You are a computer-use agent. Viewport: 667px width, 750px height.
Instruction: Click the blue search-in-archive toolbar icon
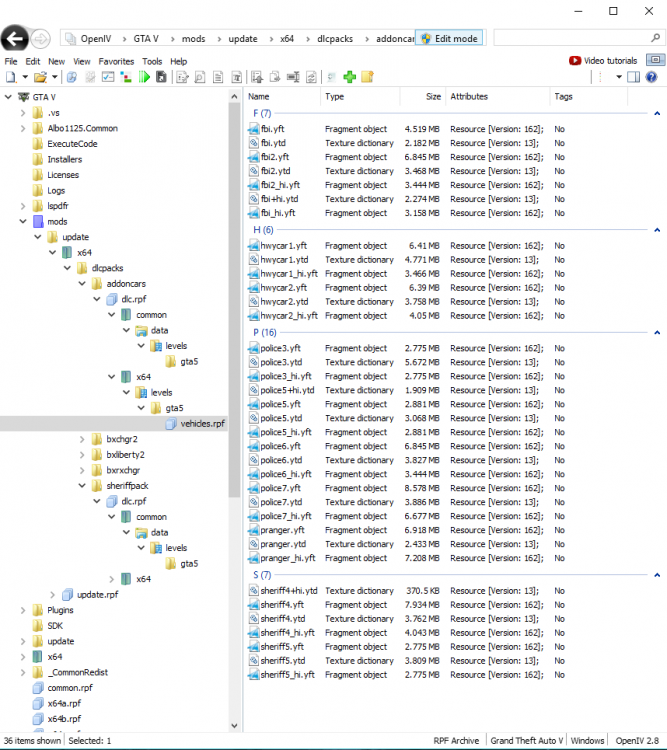coord(72,77)
